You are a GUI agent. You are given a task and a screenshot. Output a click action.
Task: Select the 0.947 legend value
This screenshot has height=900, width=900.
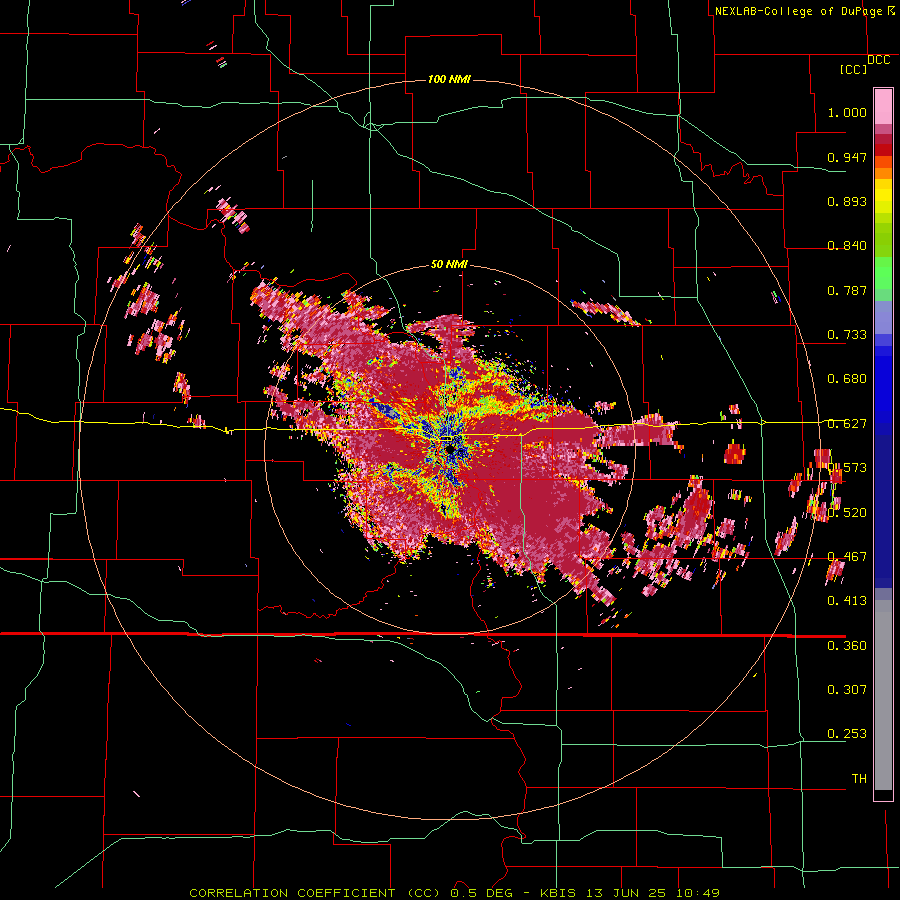coord(847,157)
